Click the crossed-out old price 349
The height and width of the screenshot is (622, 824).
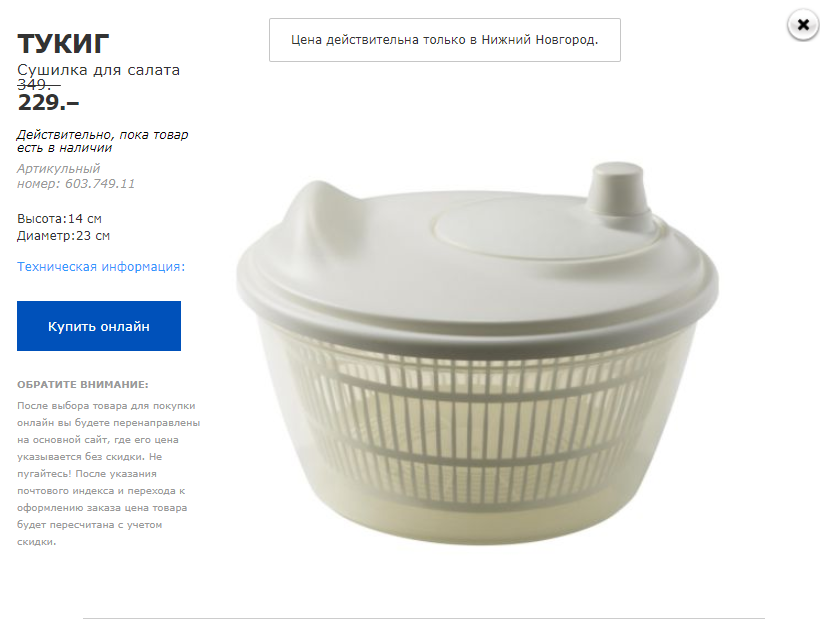coord(39,84)
